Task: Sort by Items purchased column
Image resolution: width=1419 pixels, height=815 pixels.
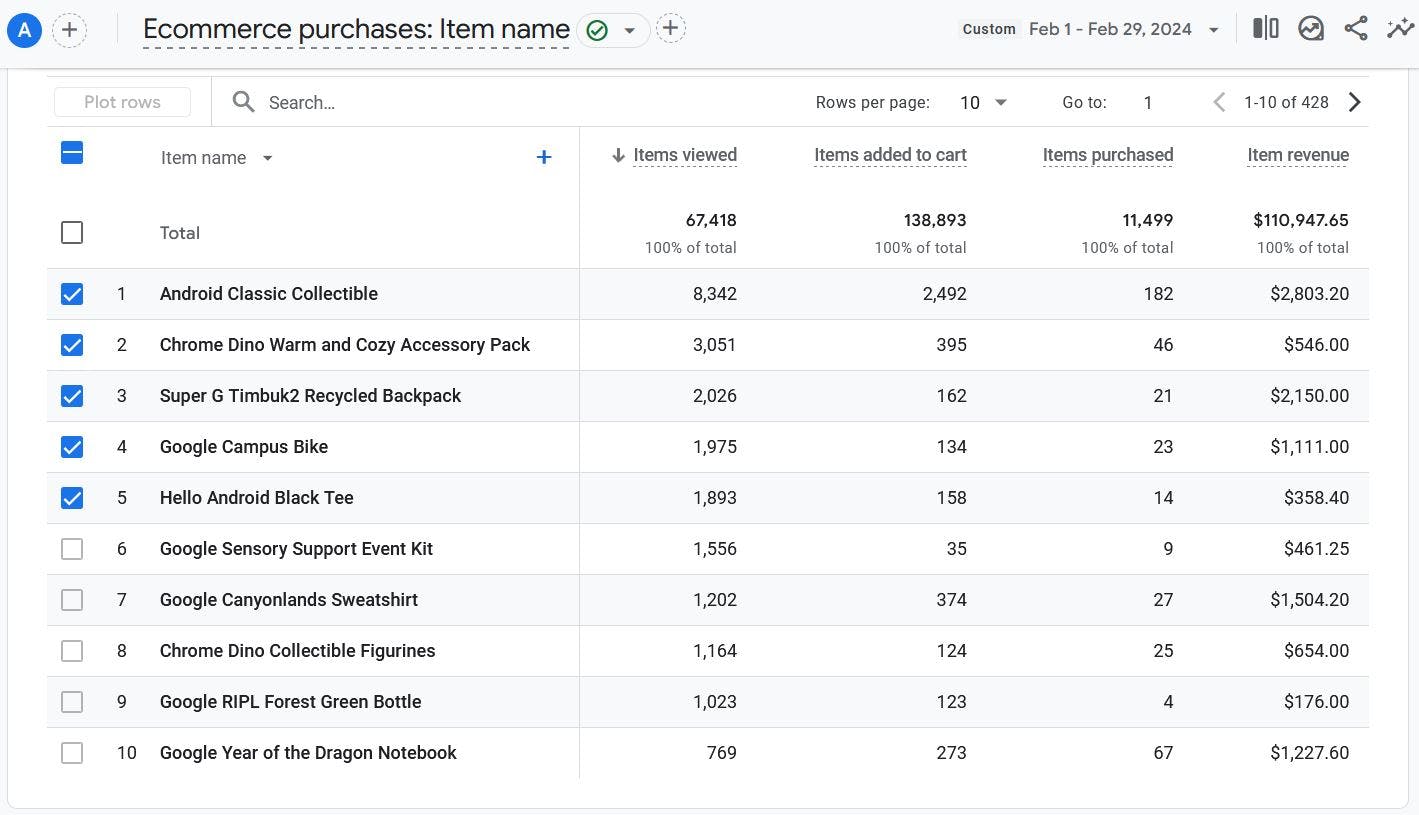Action: tap(1108, 155)
